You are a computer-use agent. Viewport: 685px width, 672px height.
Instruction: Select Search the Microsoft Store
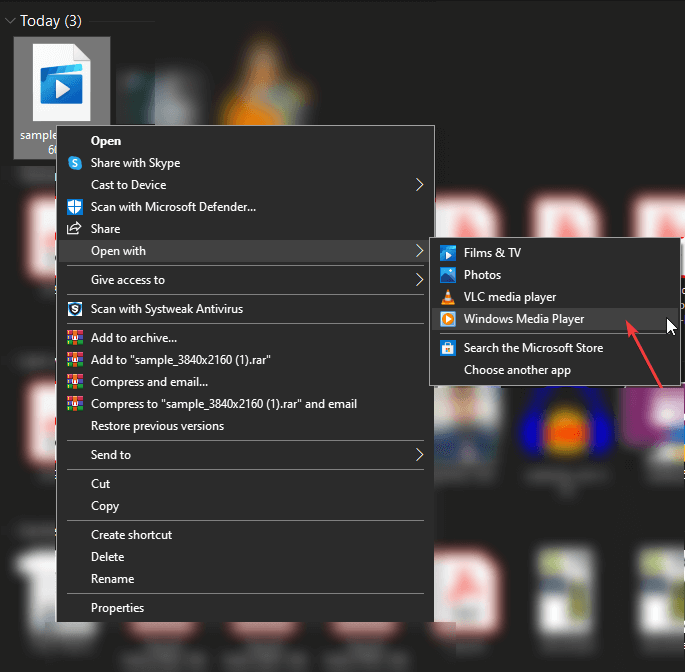(x=555, y=348)
